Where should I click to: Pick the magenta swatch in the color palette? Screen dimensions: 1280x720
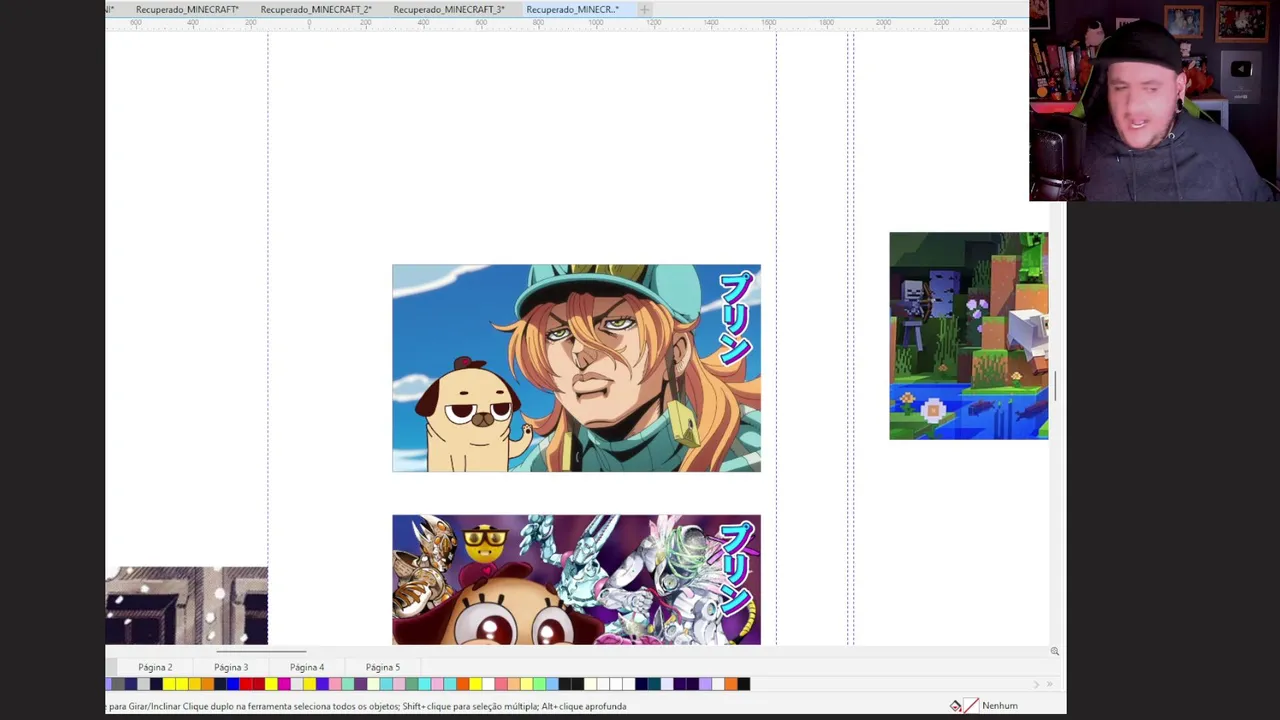click(x=284, y=684)
